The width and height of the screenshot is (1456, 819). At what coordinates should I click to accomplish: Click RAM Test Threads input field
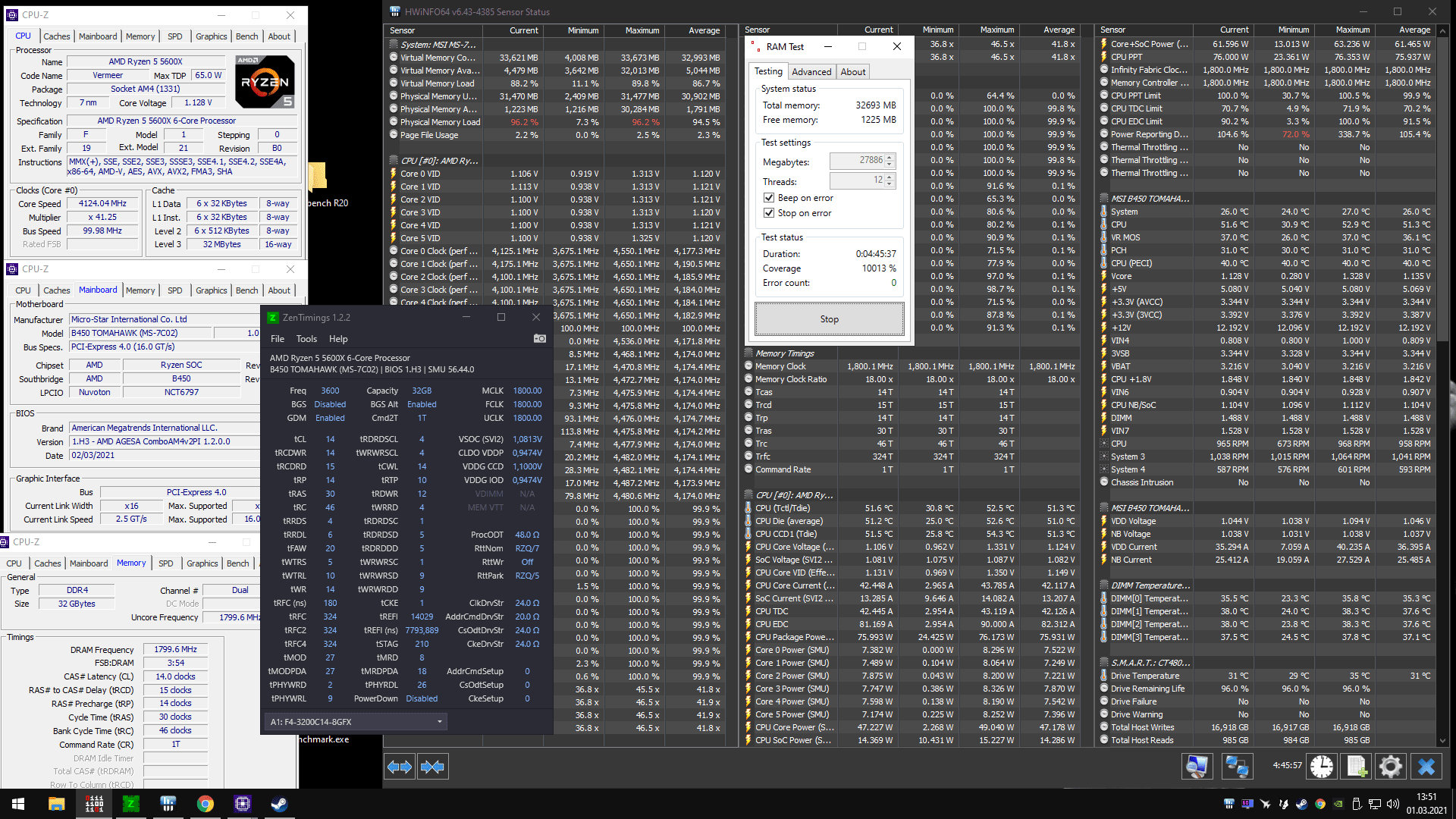pyautogui.click(x=862, y=180)
